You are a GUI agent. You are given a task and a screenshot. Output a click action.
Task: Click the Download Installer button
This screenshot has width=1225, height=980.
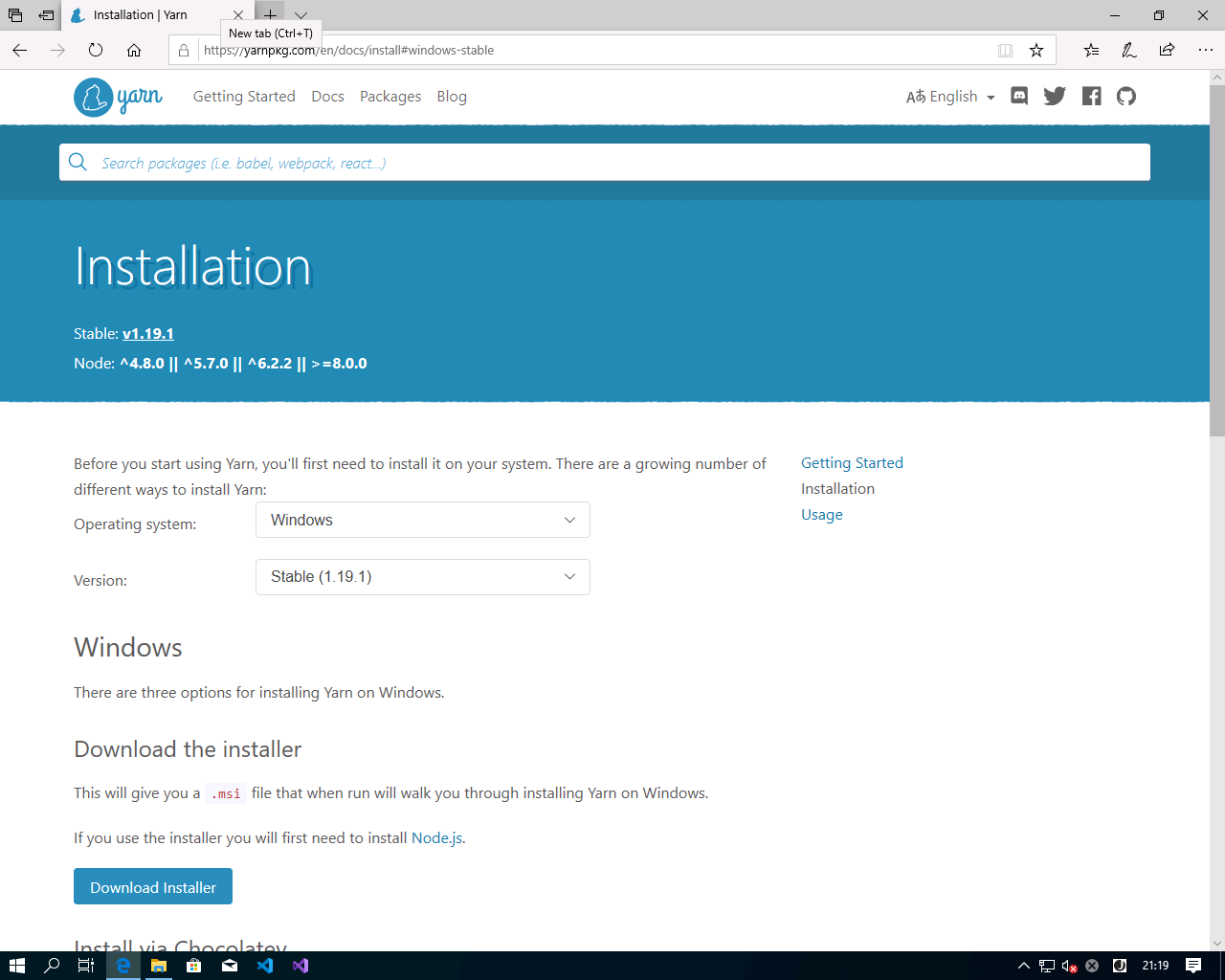153,887
